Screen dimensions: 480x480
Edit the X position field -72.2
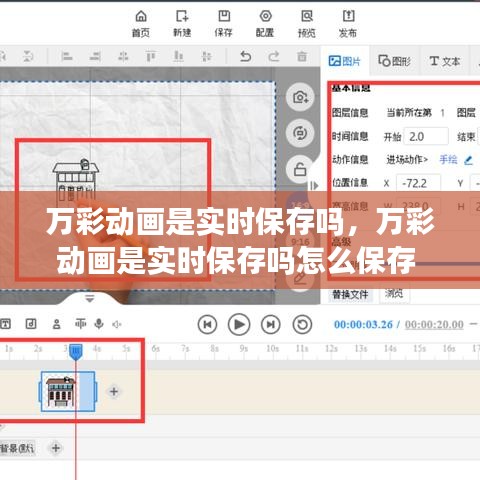point(418,183)
